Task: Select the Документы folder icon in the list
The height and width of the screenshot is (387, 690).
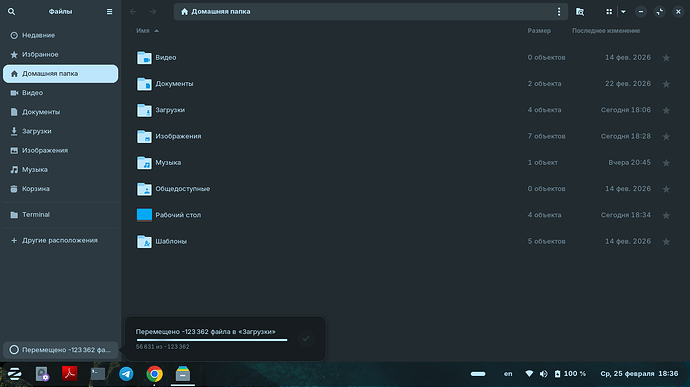Action: coord(144,84)
